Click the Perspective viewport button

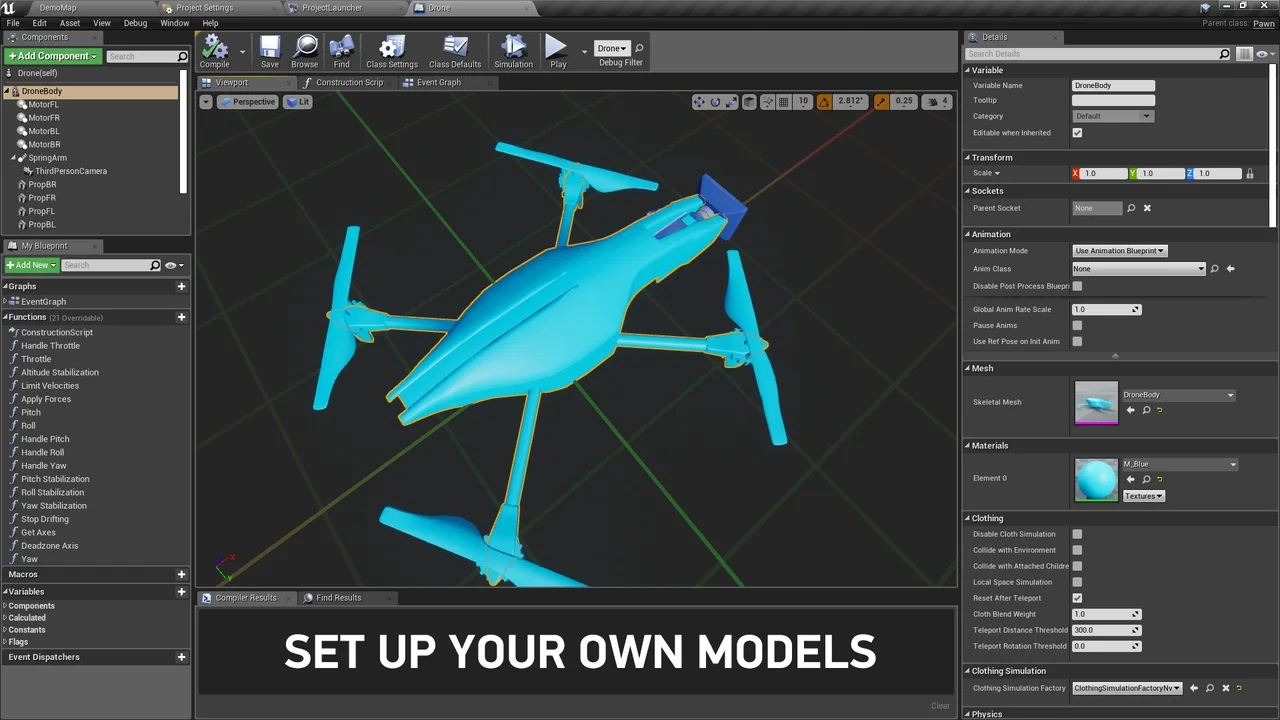tap(247, 102)
